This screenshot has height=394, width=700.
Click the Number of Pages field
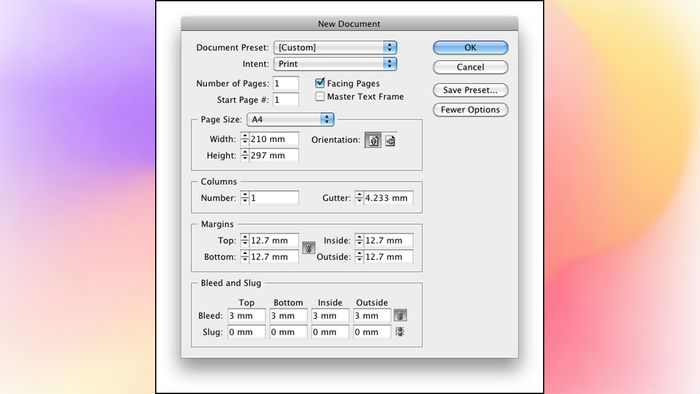[286, 83]
